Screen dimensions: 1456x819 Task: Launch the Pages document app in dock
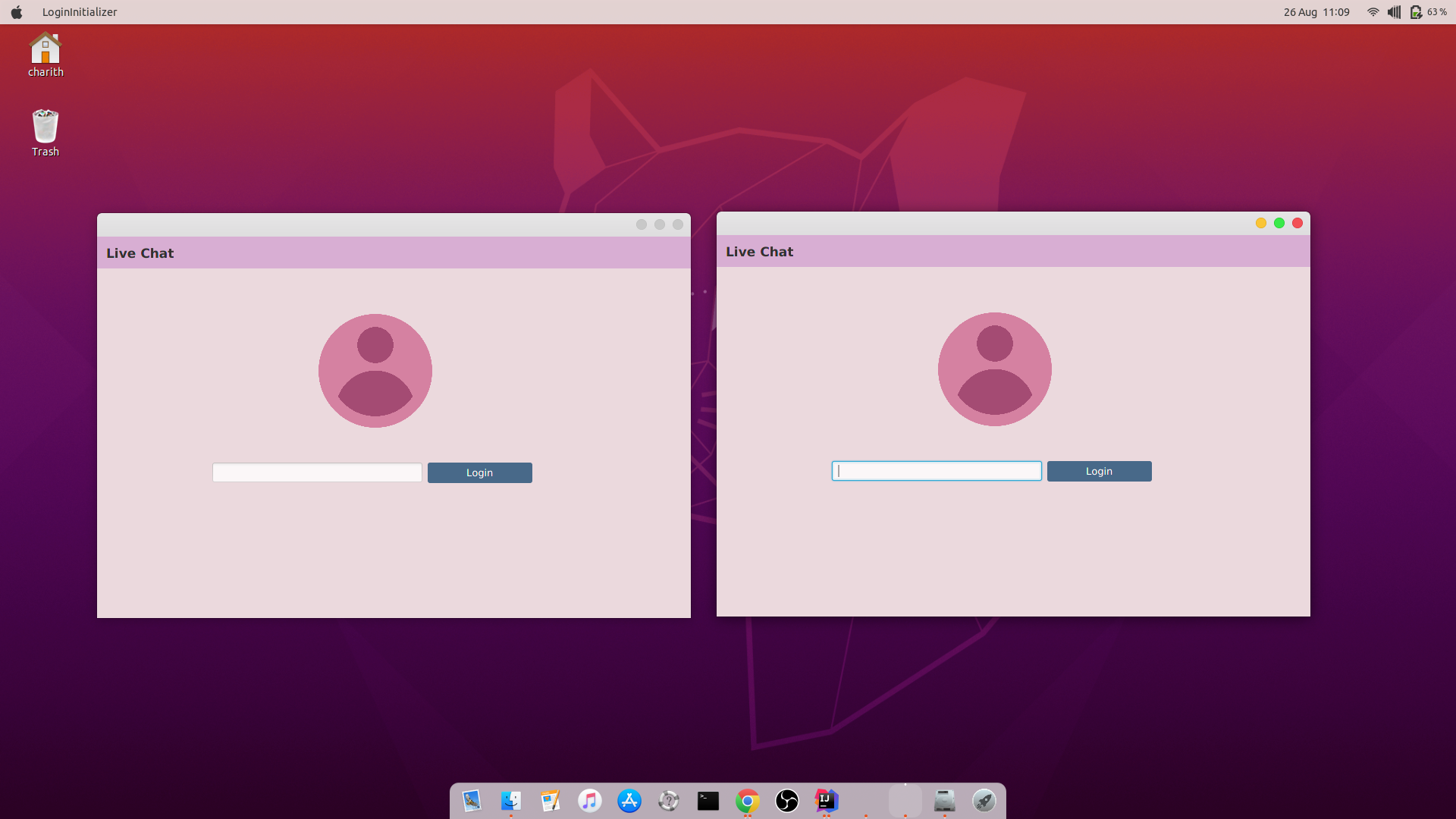tap(550, 801)
